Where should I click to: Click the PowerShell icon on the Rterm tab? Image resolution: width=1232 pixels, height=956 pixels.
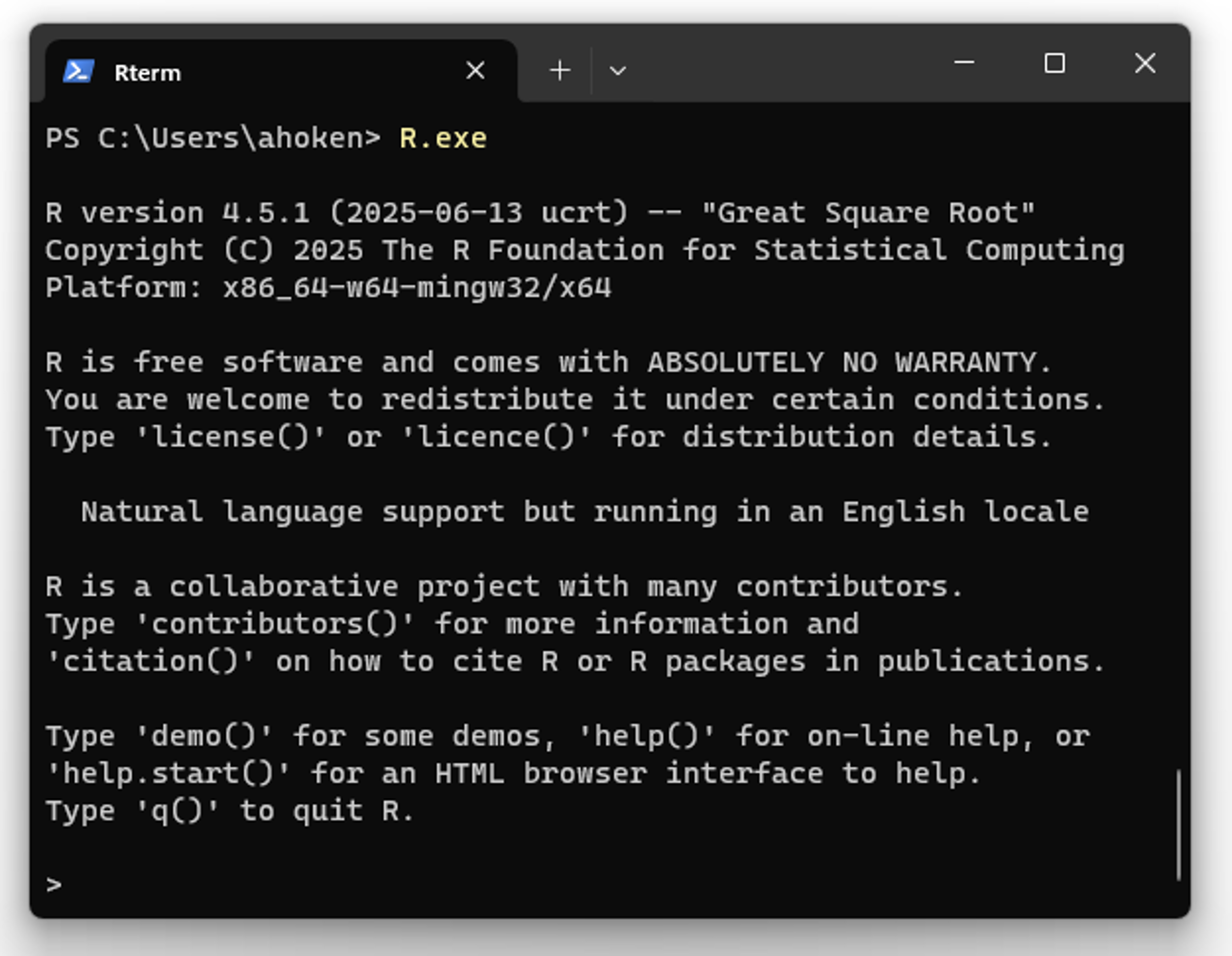(79, 70)
